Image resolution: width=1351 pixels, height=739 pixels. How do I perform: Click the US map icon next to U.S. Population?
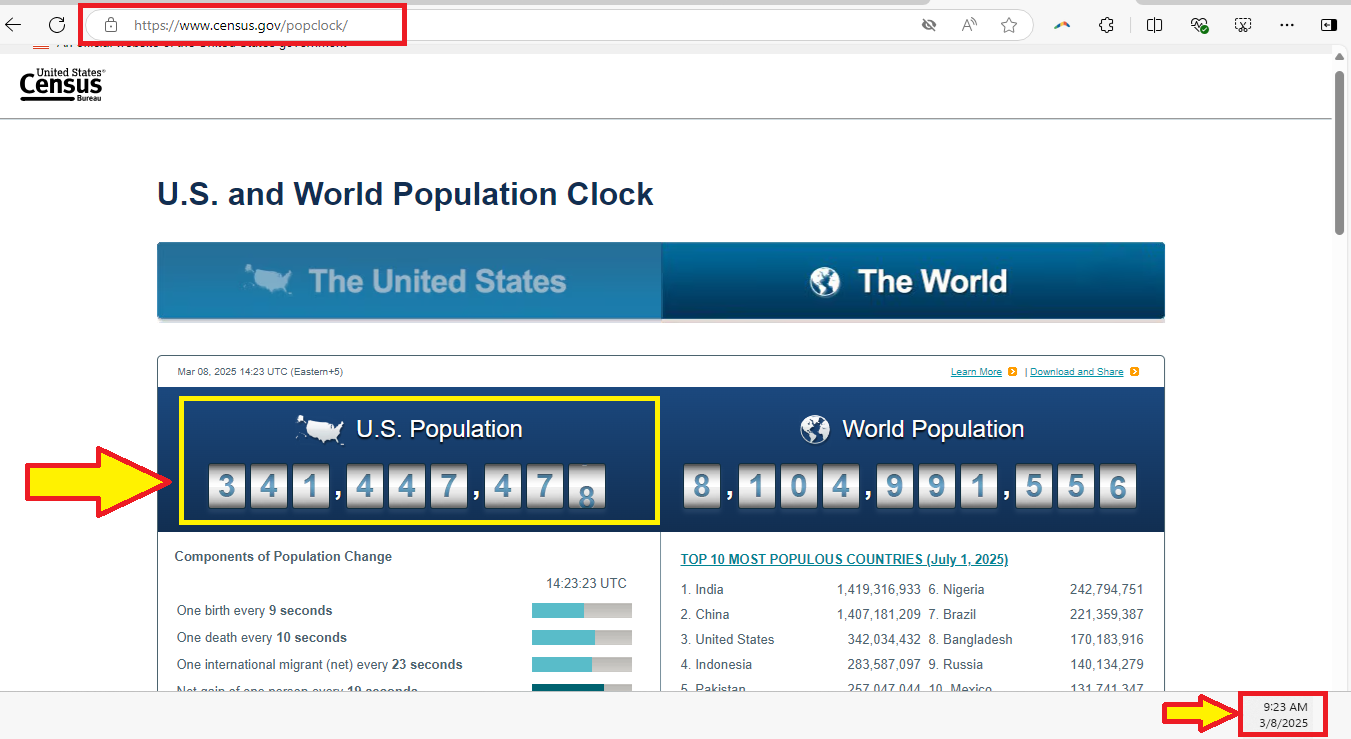coord(320,430)
